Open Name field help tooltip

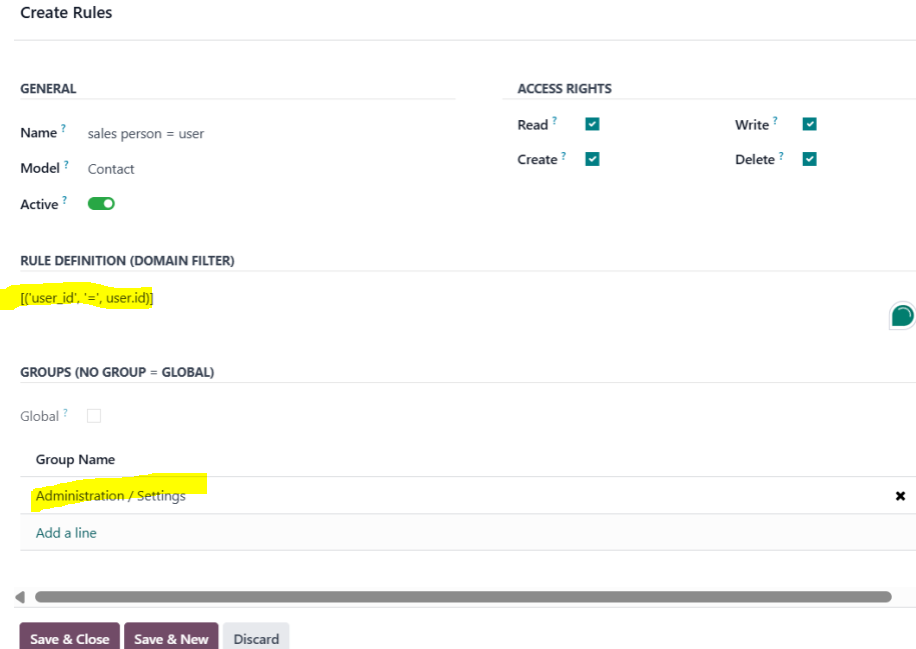63,128
